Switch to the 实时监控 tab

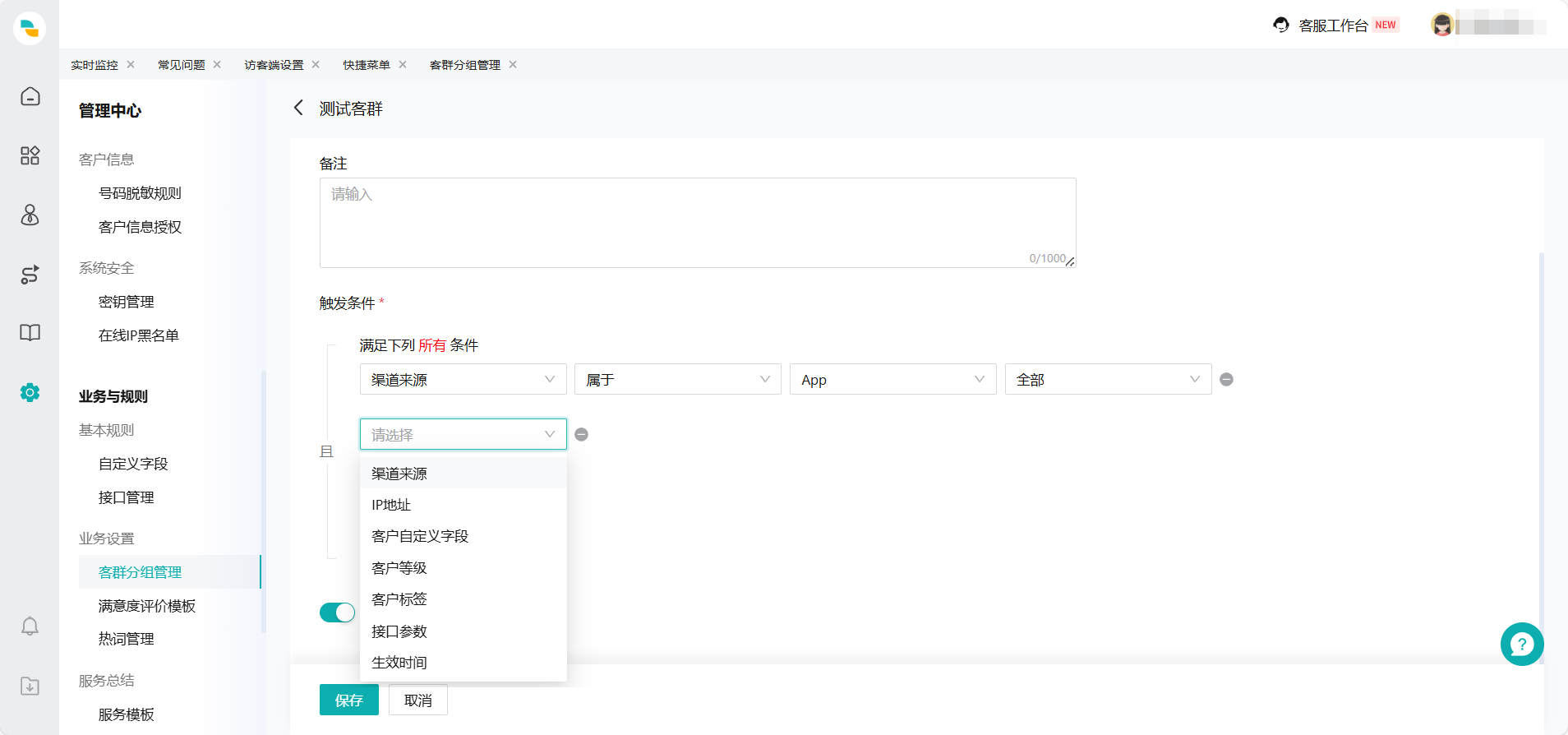(94, 65)
